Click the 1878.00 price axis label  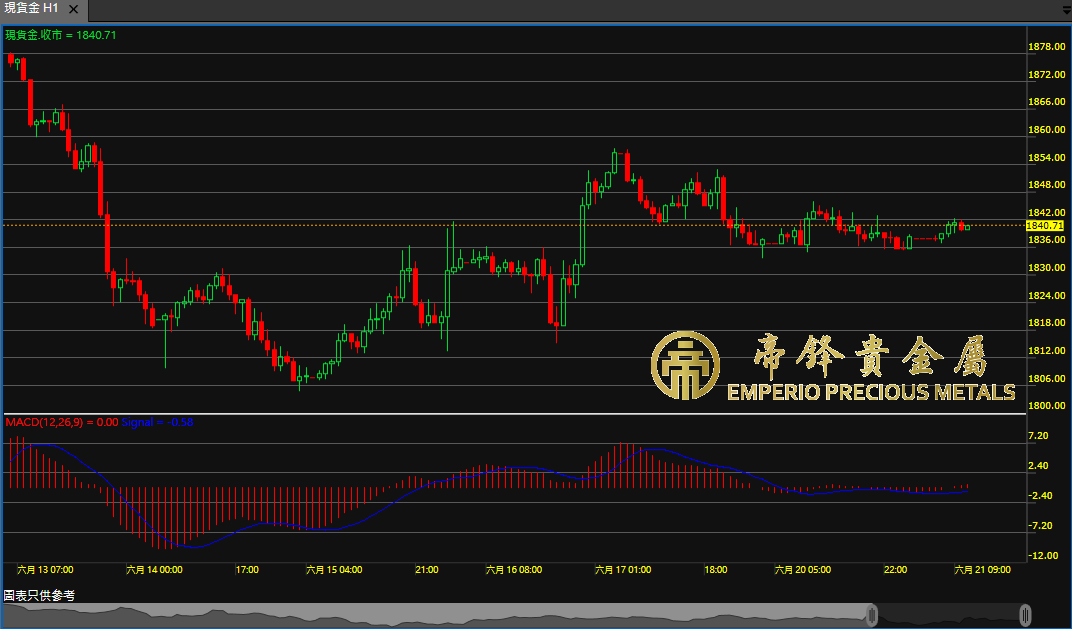pos(1045,46)
